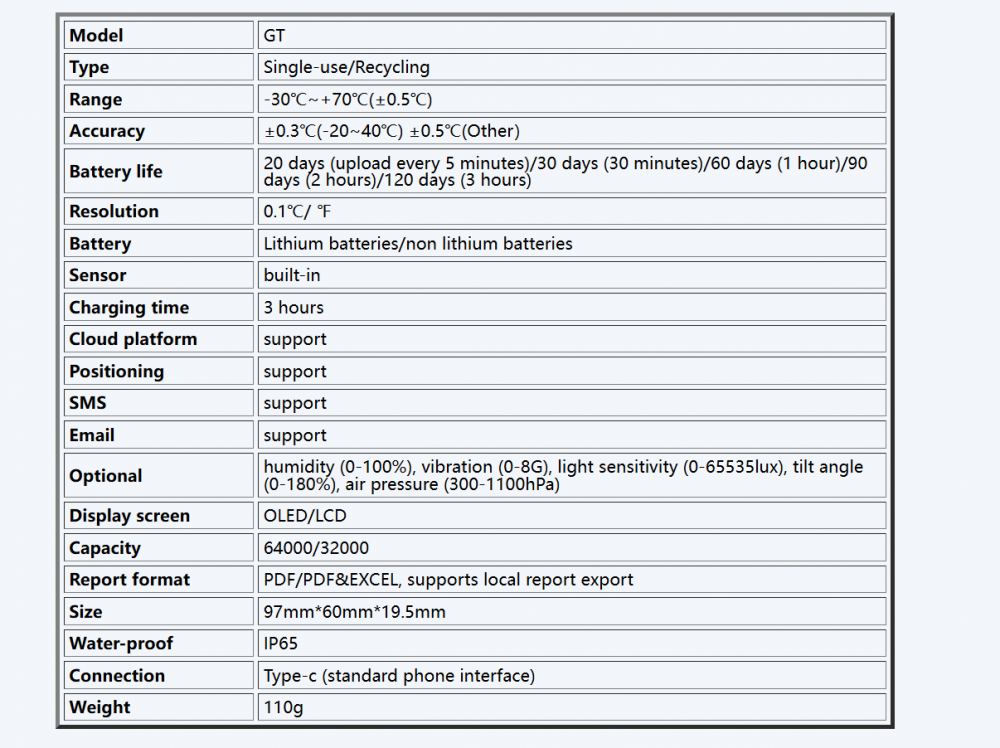Click the Optional sensors description text
Viewport: 1000px width, 748px height.
(563, 476)
